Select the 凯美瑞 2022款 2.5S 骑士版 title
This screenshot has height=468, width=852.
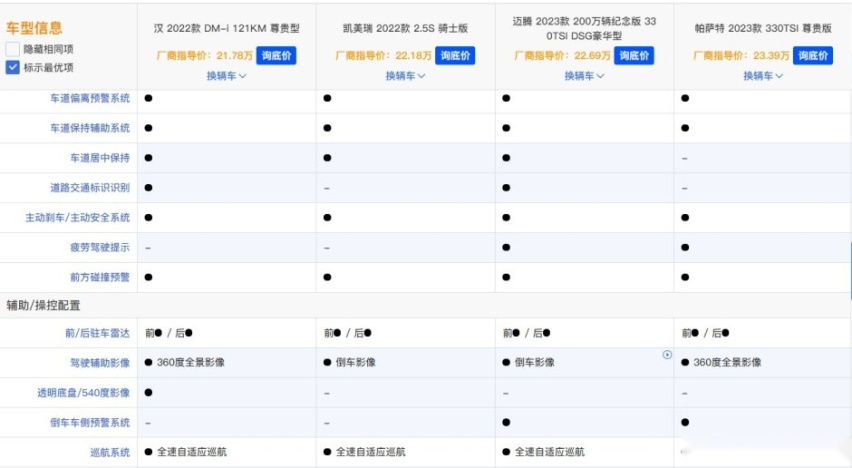(405, 28)
